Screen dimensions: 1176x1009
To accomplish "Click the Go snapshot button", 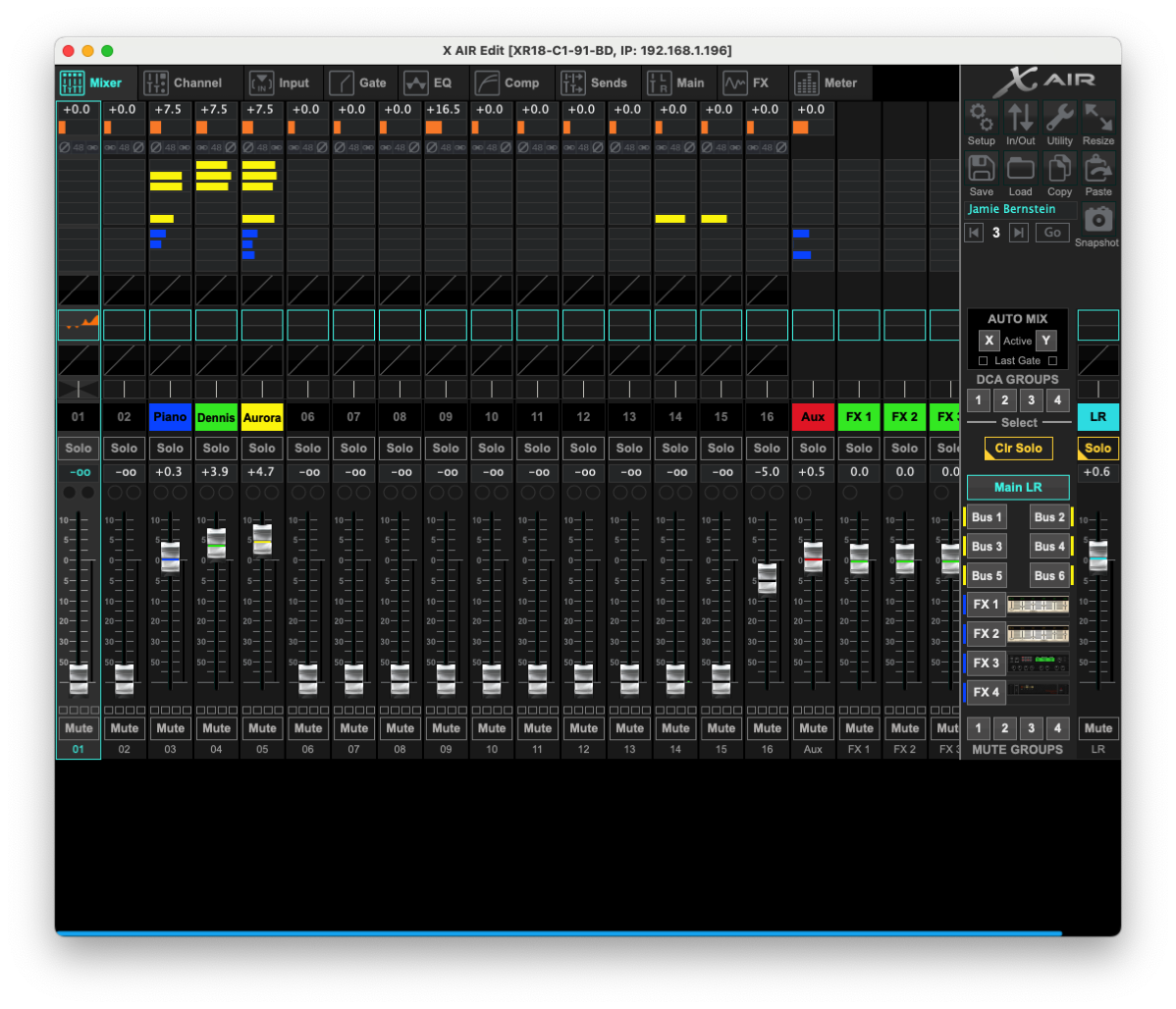I will (x=1052, y=233).
